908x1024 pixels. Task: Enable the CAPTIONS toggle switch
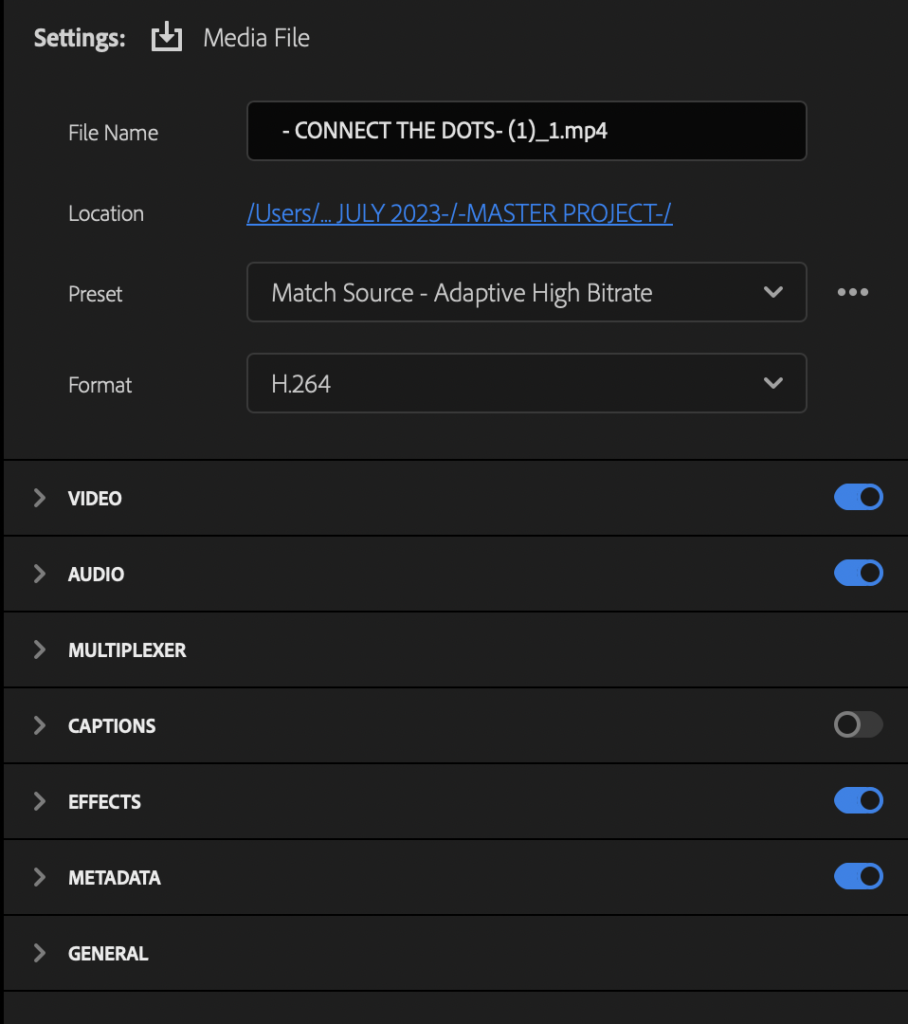(x=858, y=724)
